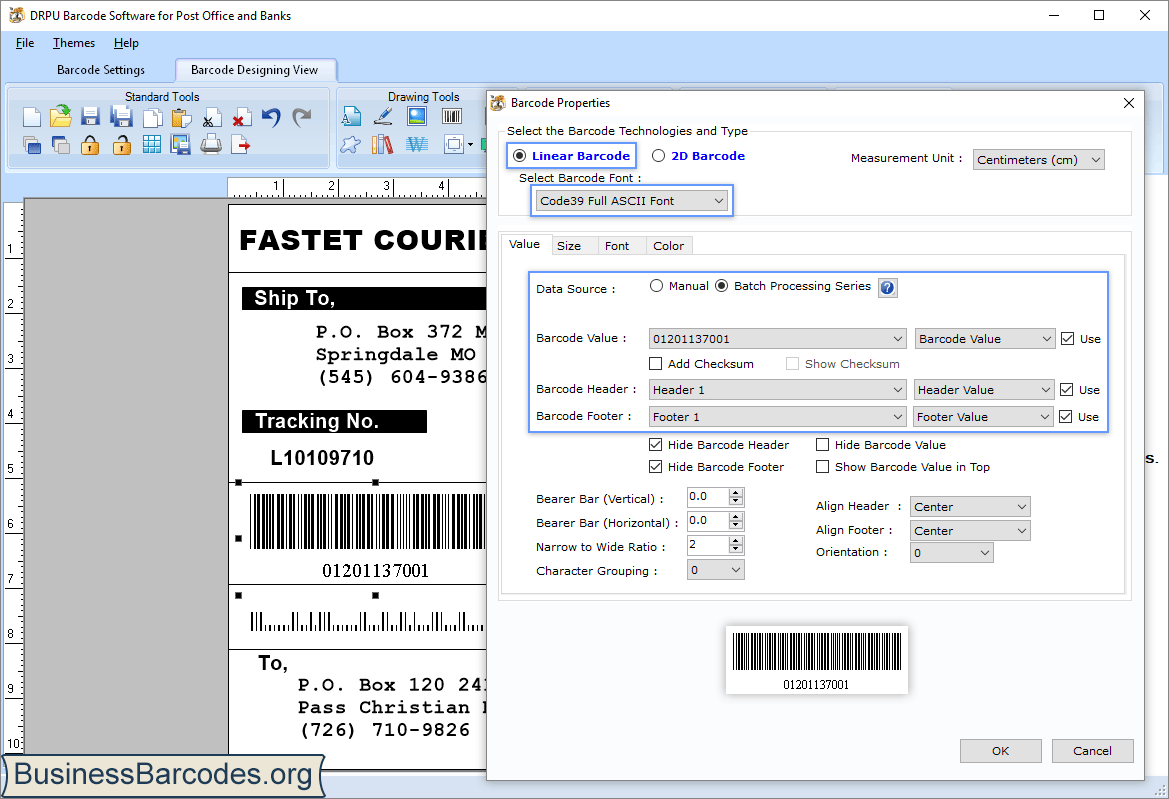Click the Save as Image icon
The height and width of the screenshot is (799, 1169).
coord(180,145)
